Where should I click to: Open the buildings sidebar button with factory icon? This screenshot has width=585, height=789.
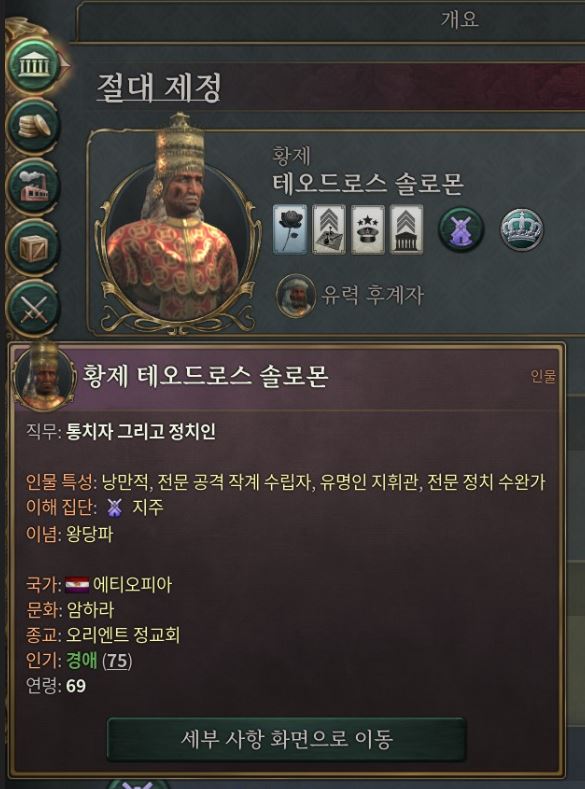(33, 187)
